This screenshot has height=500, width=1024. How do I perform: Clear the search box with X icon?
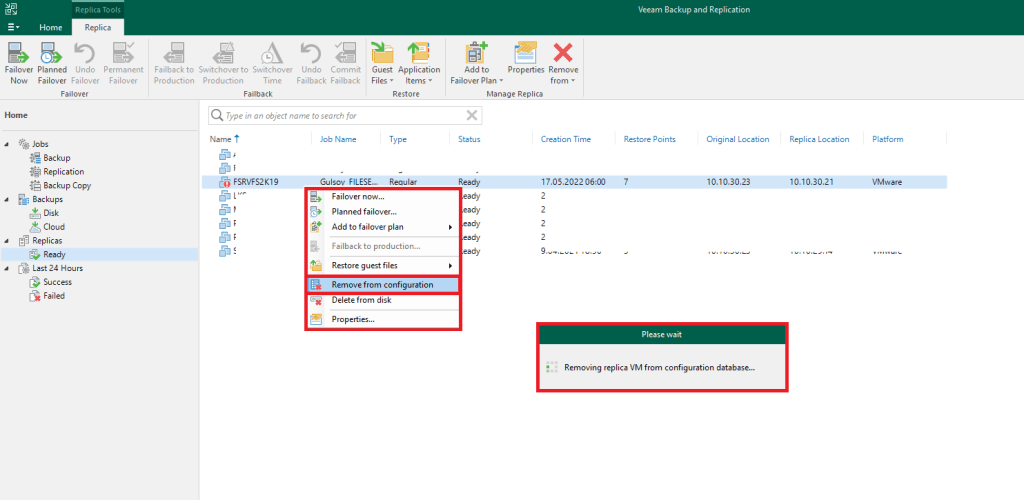pyautogui.click(x=473, y=116)
